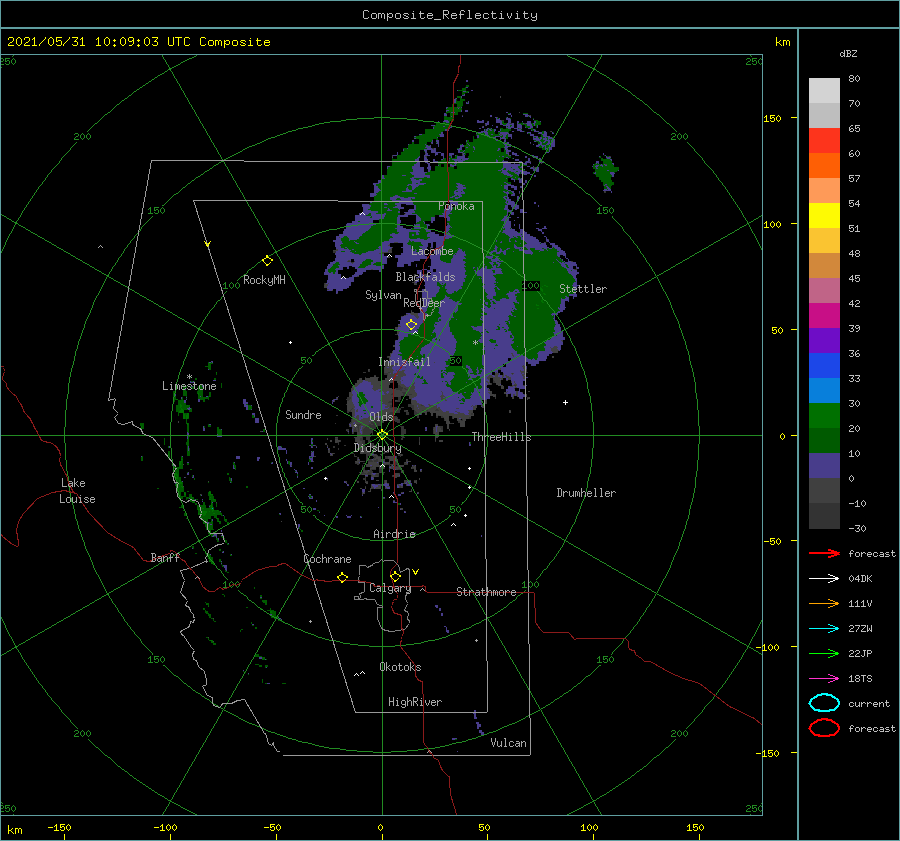
Task: Click the yellow radar site marker at center
Action: tap(382, 435)
